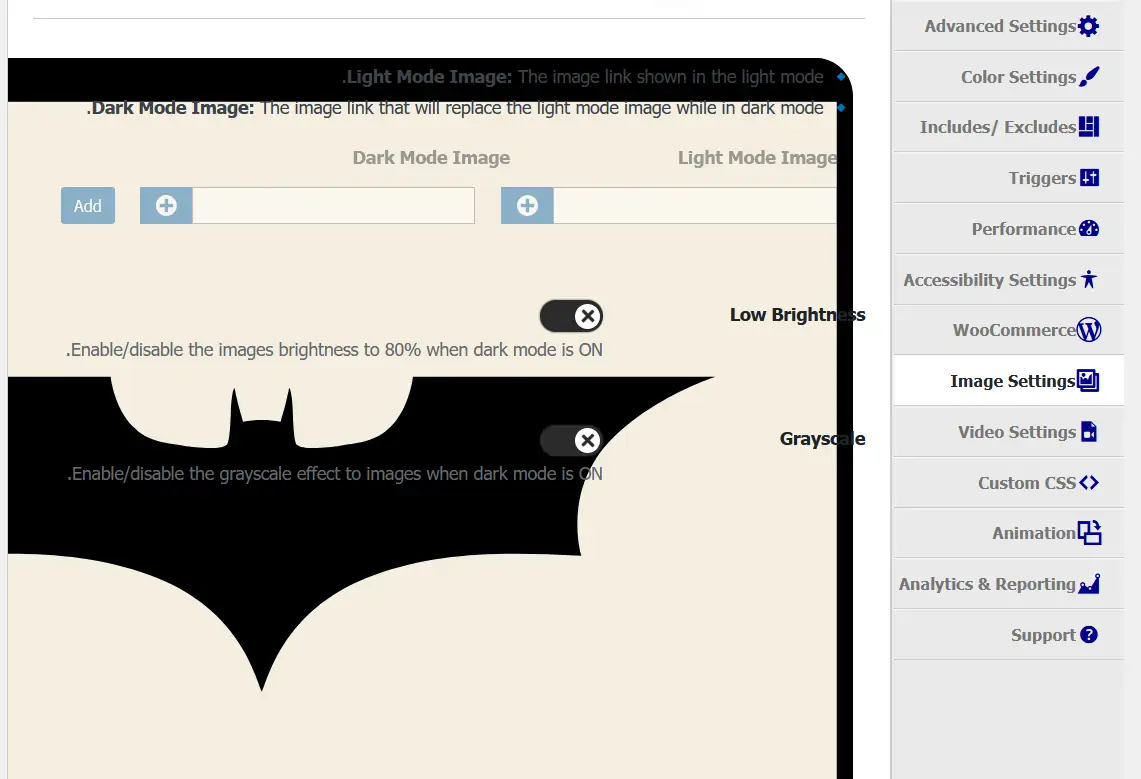The width and height of the screenshot is (1141, 779).
Task: Click the brightness to 80% description text
Action: [x=334, y=350]
